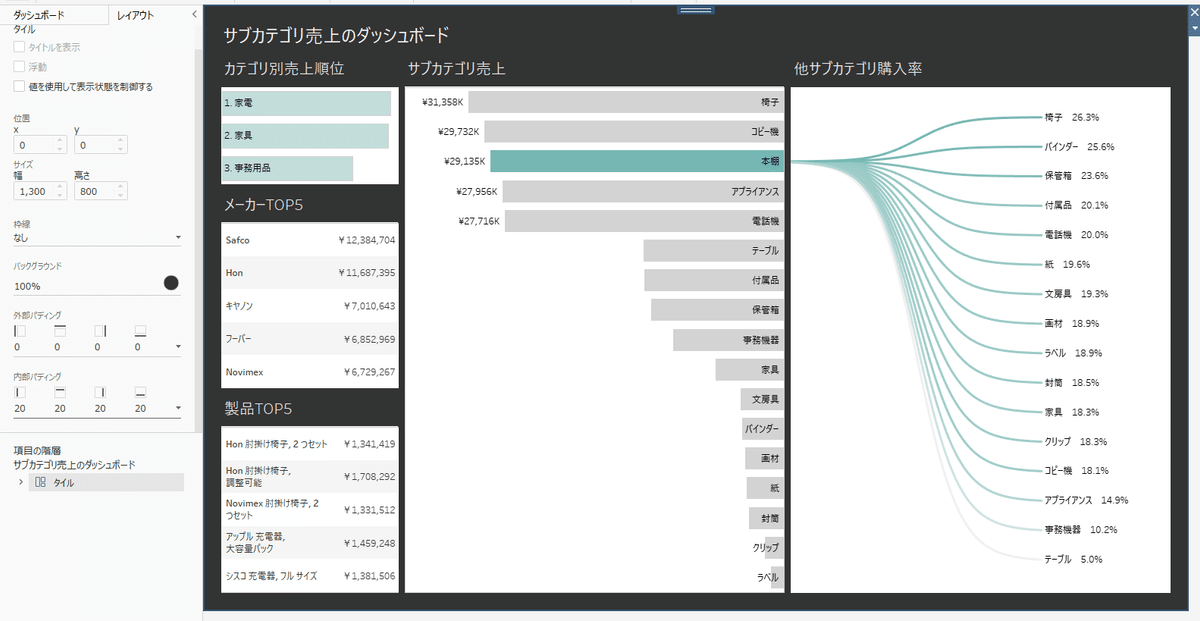The width and height of the screenshot is (1200, 621).
Task: Click the 家電 category rank bar
Action: click(x=306, y=103)
